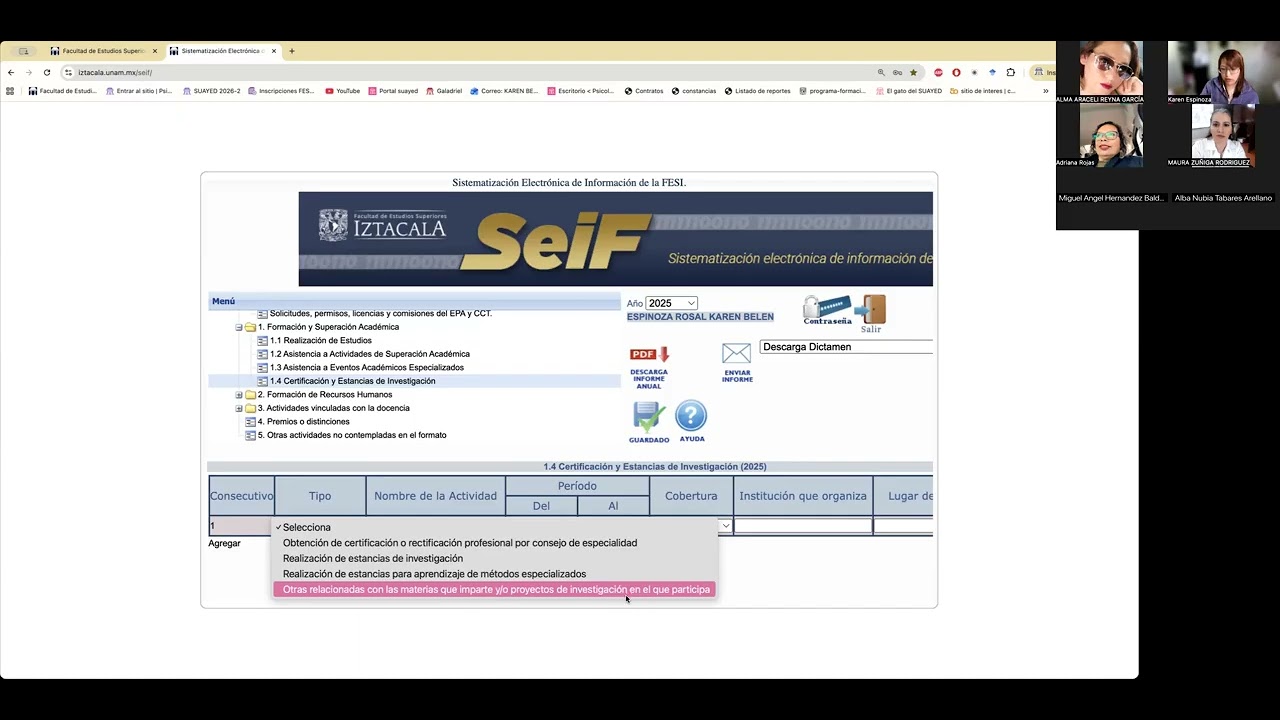Select Maura Zúñiga Rodríguez's video thumbnail
Image resolution: width=1280 pixels, height=720 pixels.
1222,135
